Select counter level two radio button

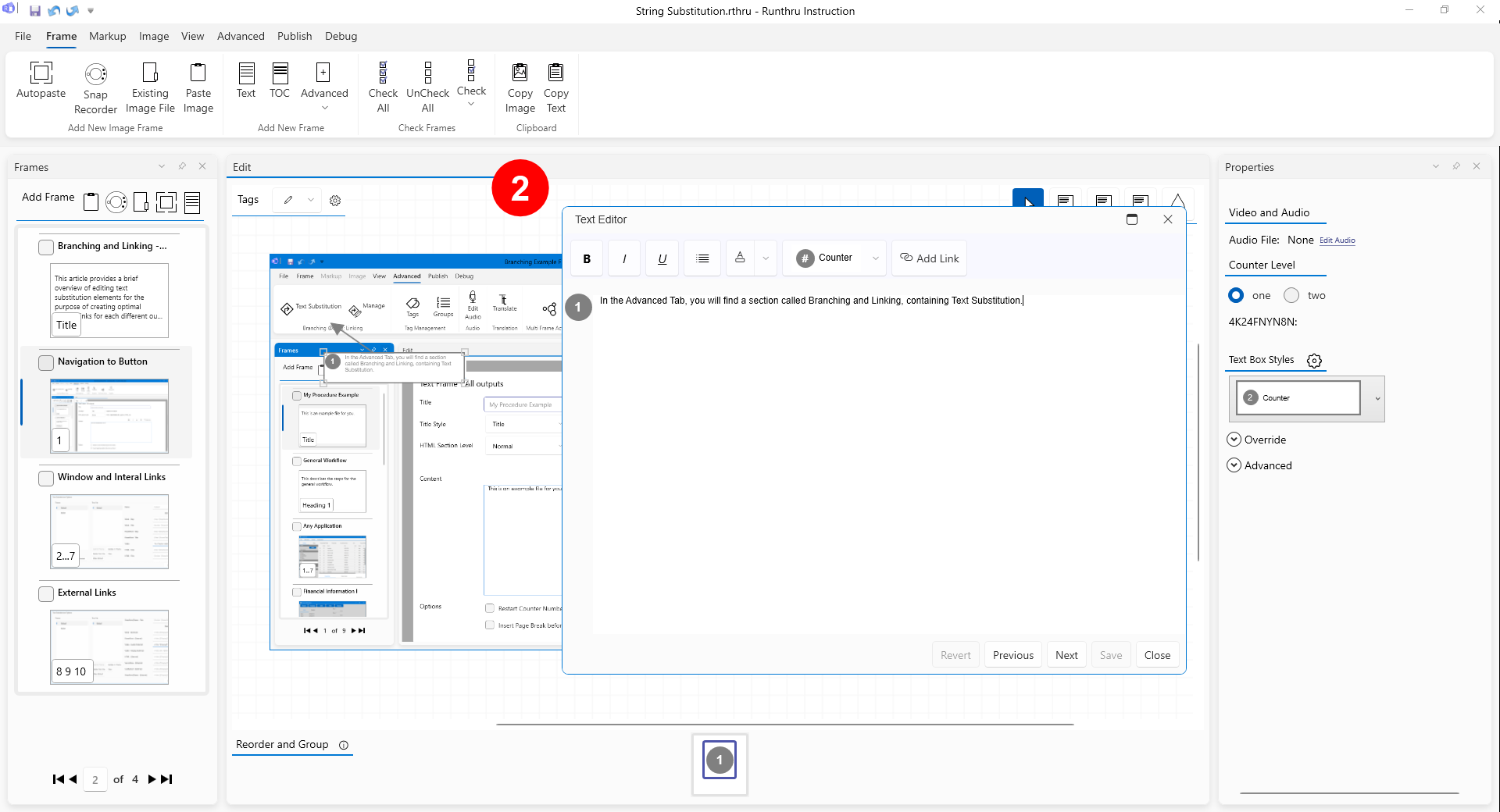tap(1291, 295)
